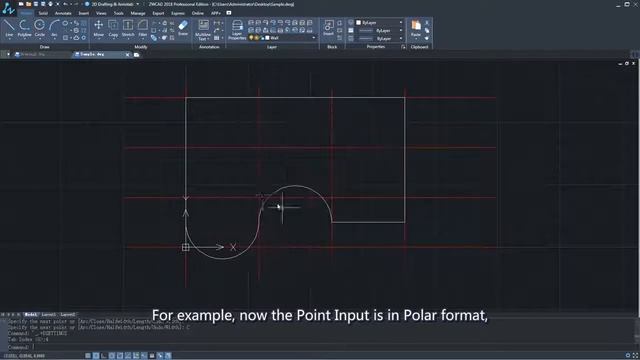Select the Line drawing tool
The height and width of the screenshot is (360, 640).
coord(9,29)
